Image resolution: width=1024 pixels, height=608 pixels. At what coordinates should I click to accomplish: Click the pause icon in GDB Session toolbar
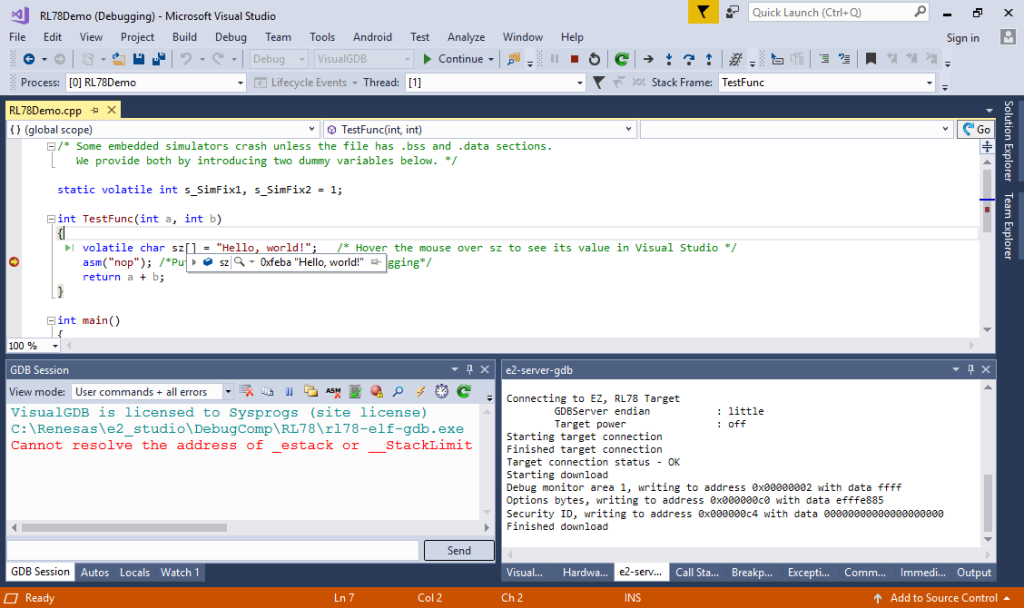[289, 391]
